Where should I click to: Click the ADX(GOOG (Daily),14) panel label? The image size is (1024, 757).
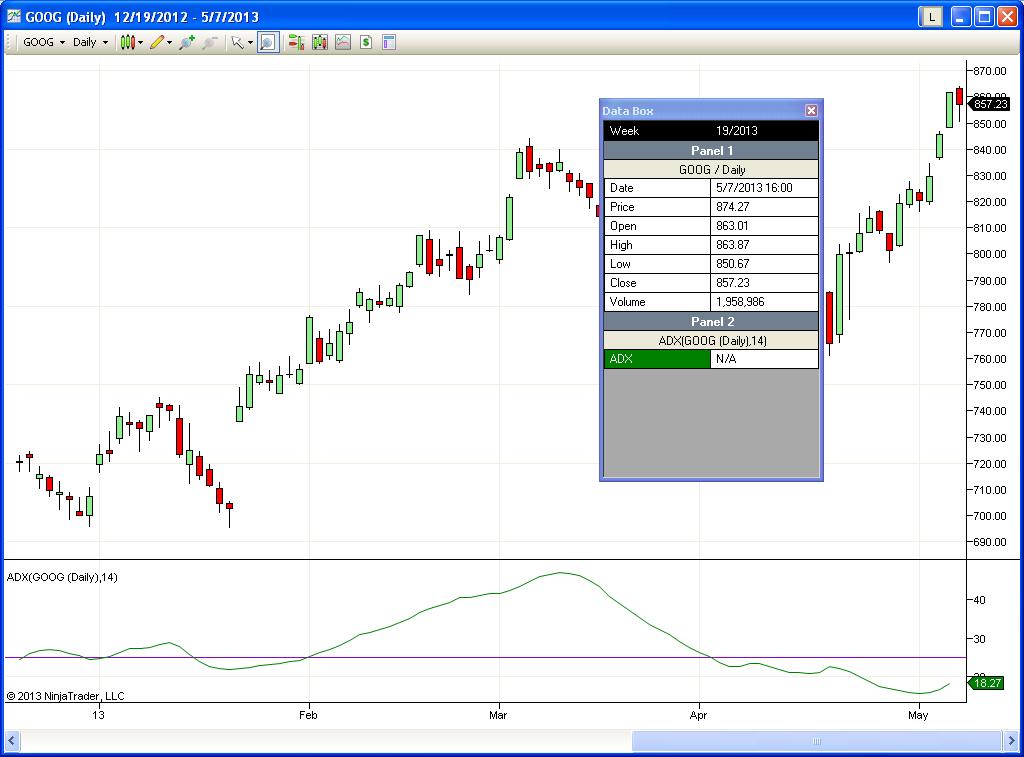point(62,577)
